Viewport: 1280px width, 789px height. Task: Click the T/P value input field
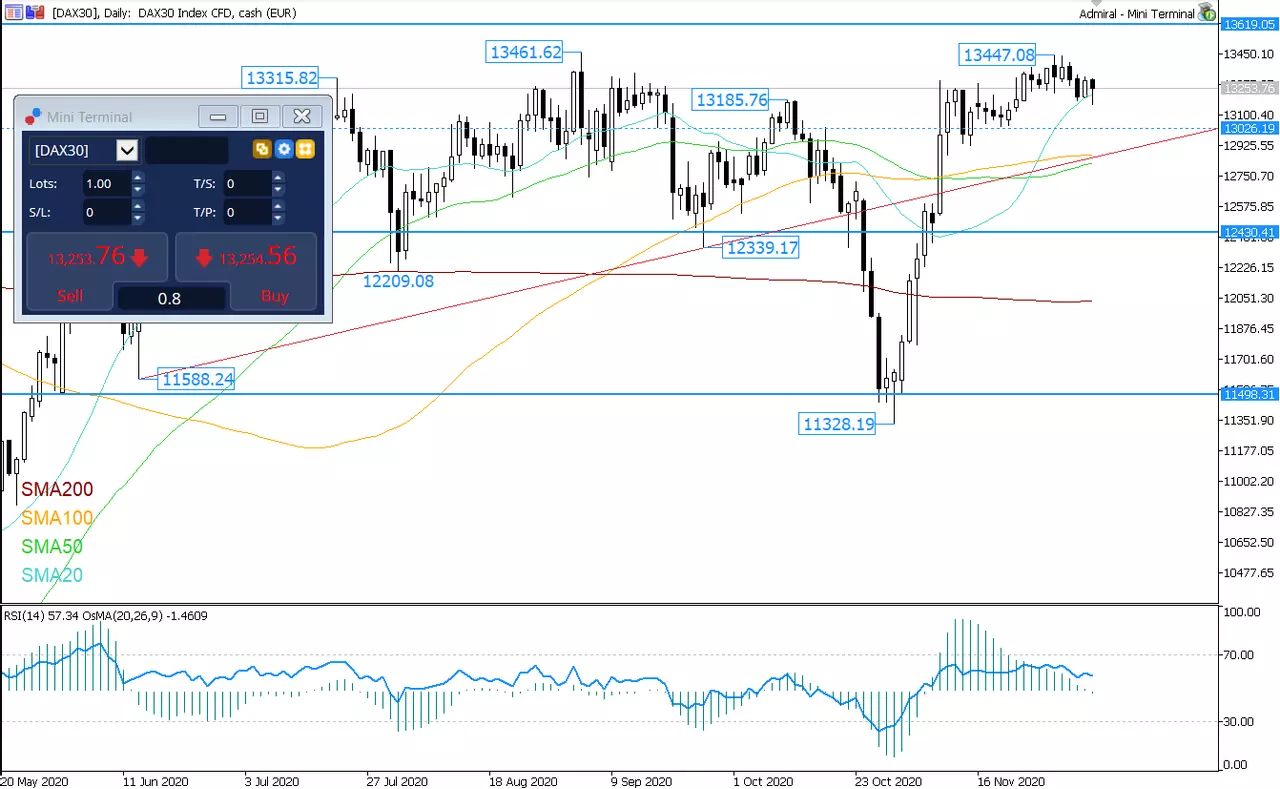(x=247, y=212)
